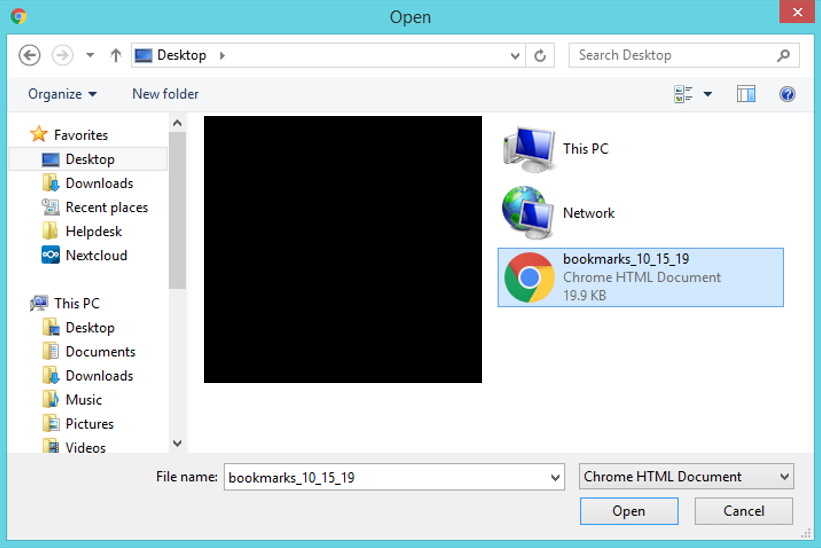Click the Desktop address bar breadcrumb
Screen dimensions: 821x548
181,55
